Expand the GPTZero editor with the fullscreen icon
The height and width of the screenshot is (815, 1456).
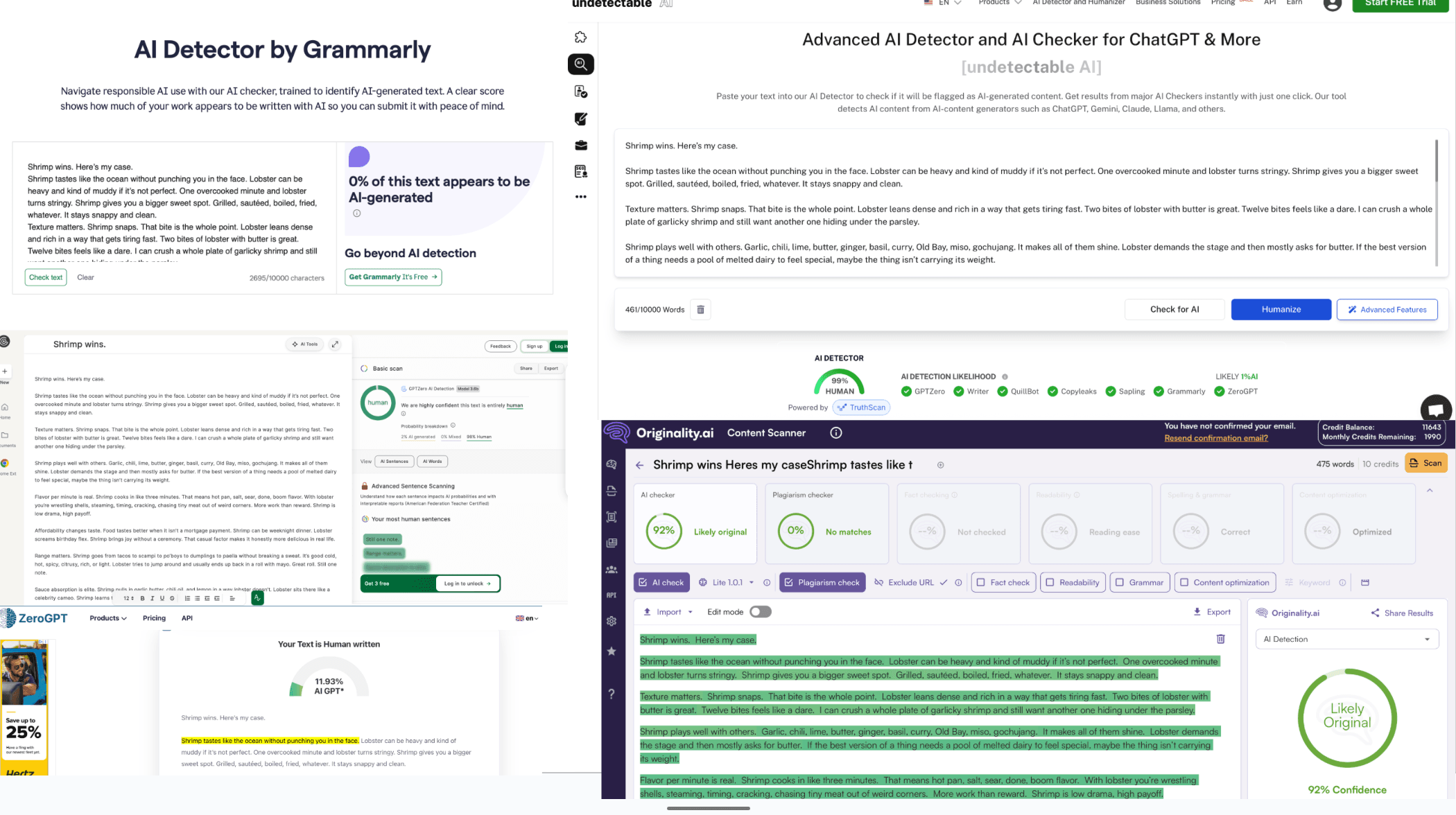(335, 344)
